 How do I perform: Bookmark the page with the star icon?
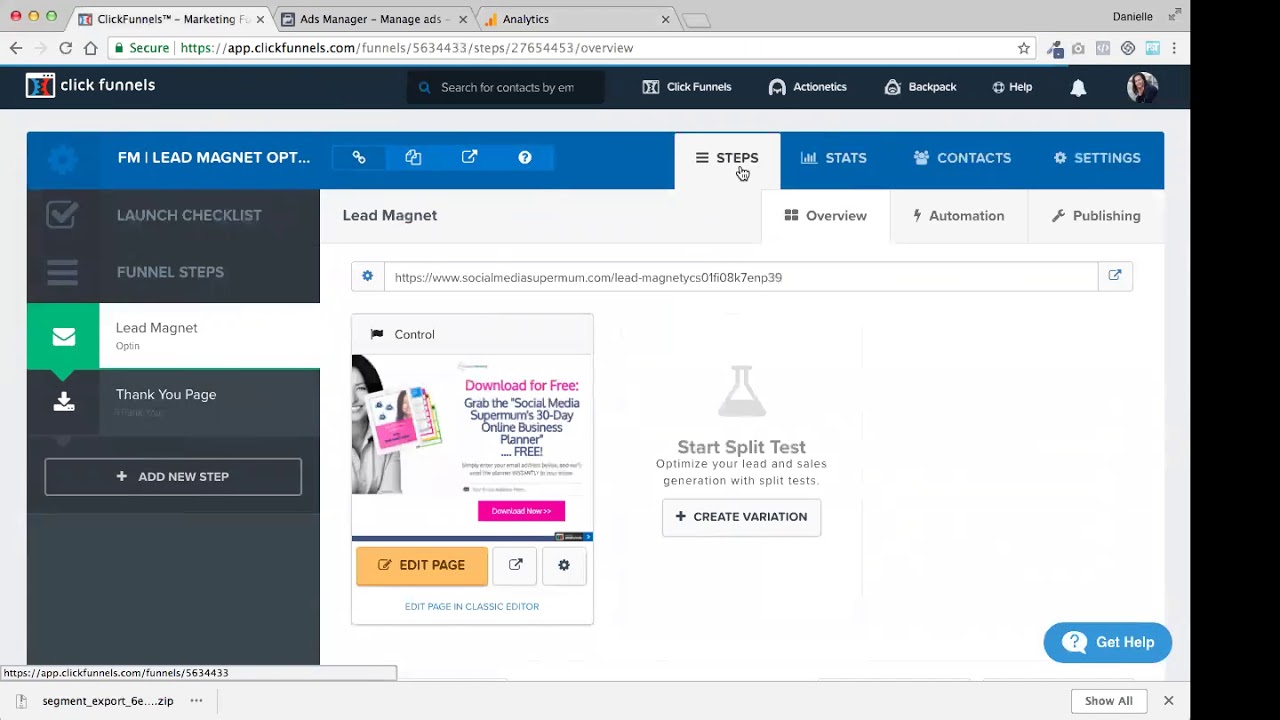1023,48
